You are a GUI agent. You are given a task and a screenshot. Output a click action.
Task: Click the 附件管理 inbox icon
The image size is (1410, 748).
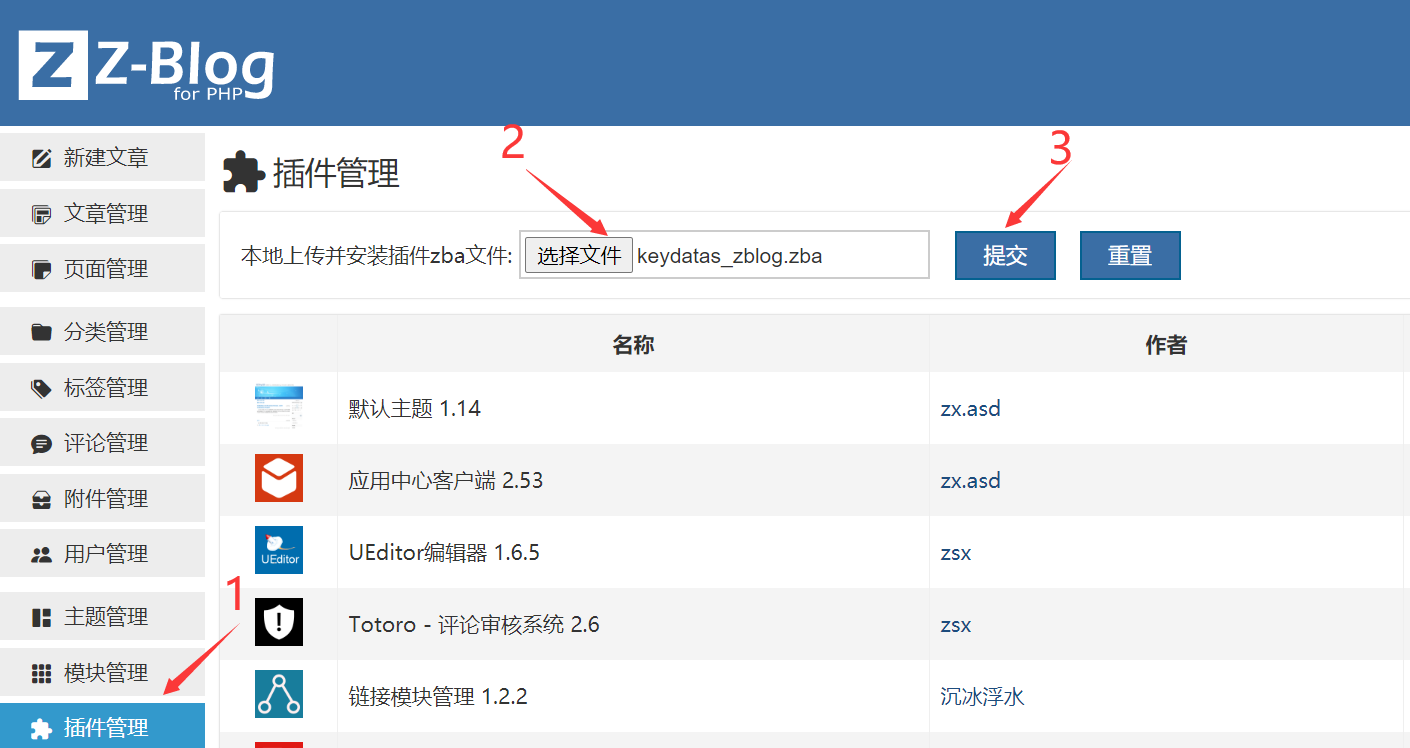click(41, 499)
